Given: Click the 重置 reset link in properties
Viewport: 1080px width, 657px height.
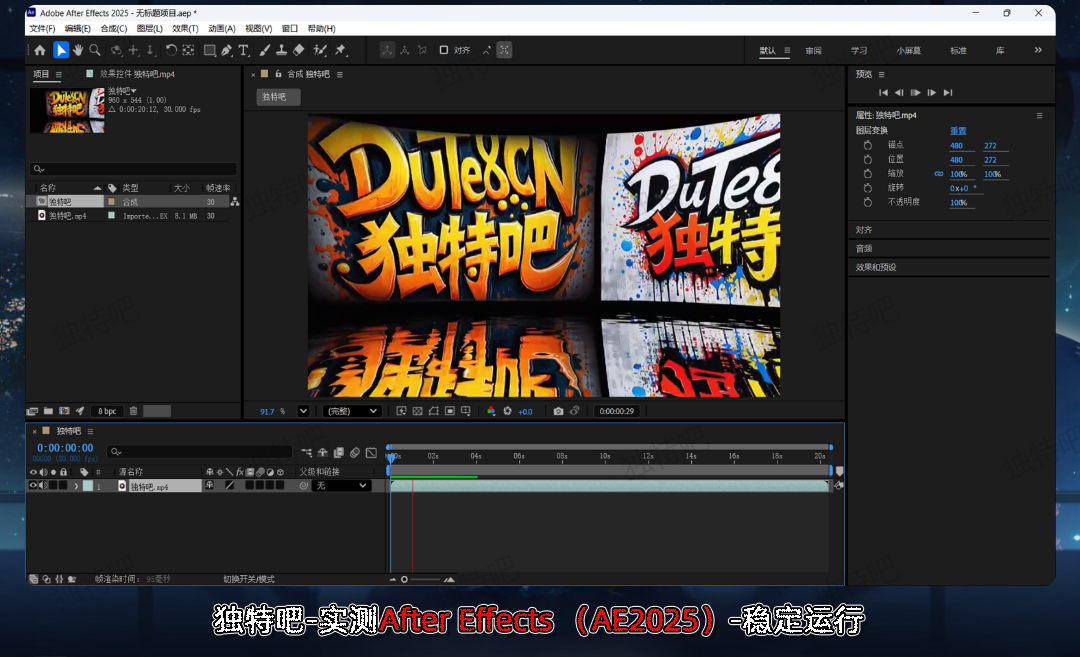Looking at the screenshot, I should pyautogui.click(x=958, y=131).
